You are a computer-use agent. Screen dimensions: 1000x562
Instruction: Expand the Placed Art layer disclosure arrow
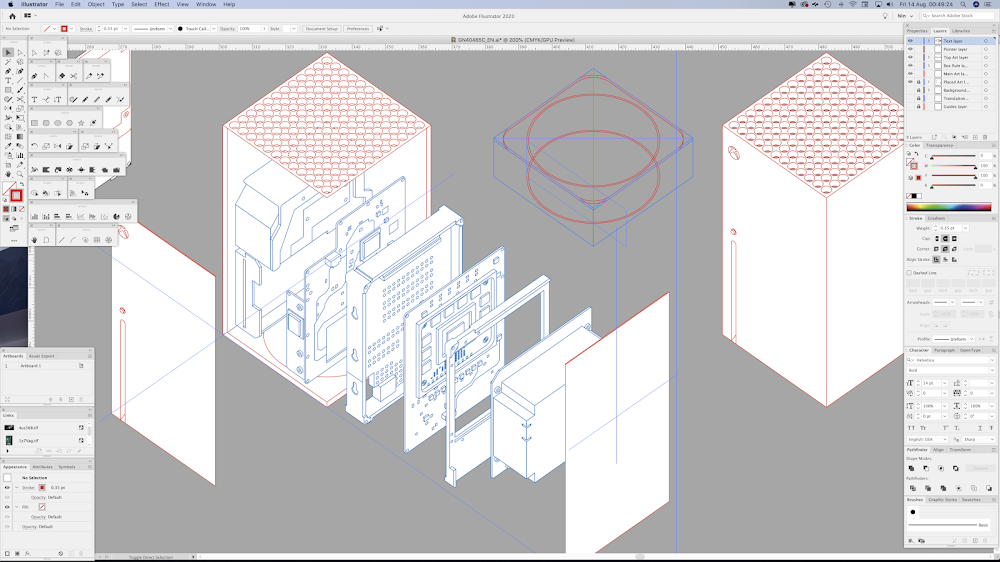pyautogui.click(x=929, y=82)
